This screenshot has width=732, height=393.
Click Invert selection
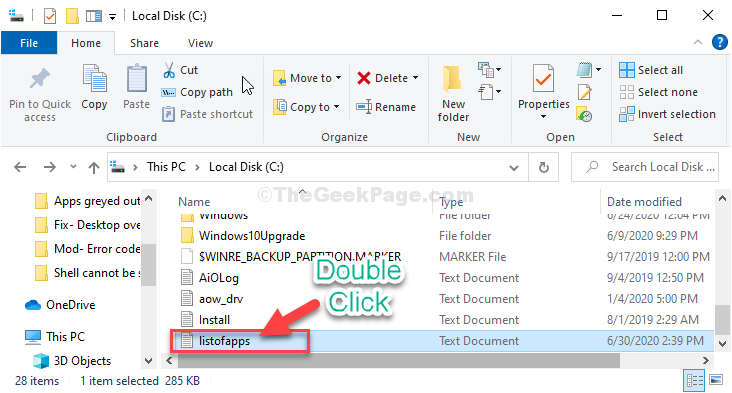tap(667, 114)
